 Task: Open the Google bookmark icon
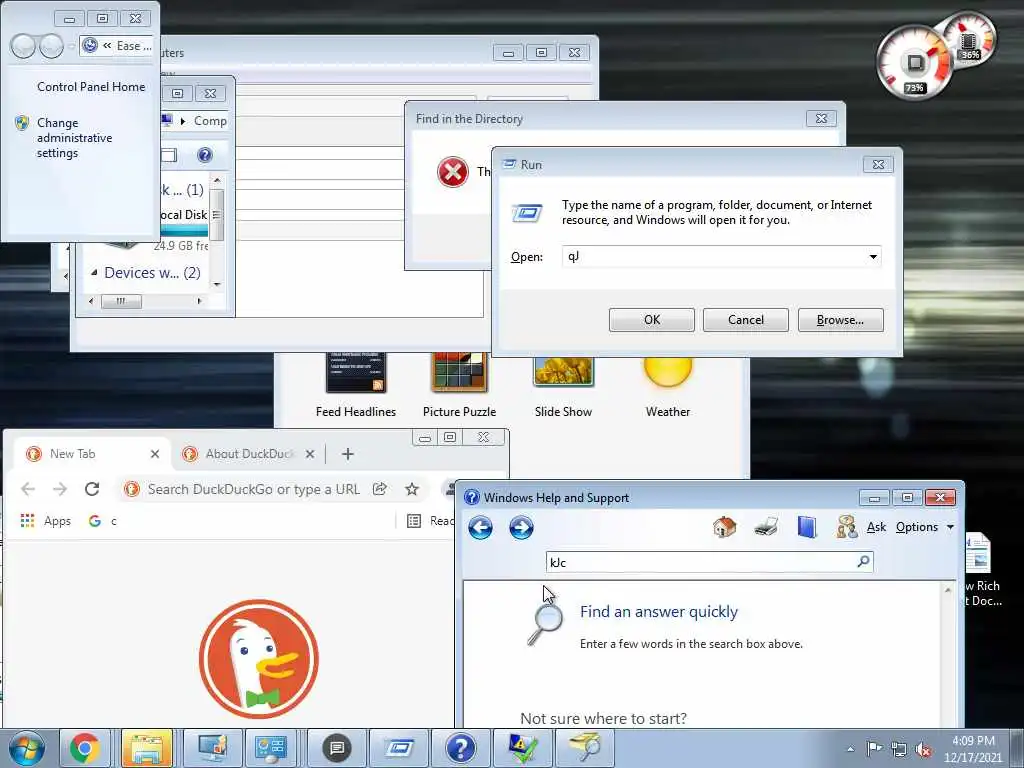coord(95,520)
